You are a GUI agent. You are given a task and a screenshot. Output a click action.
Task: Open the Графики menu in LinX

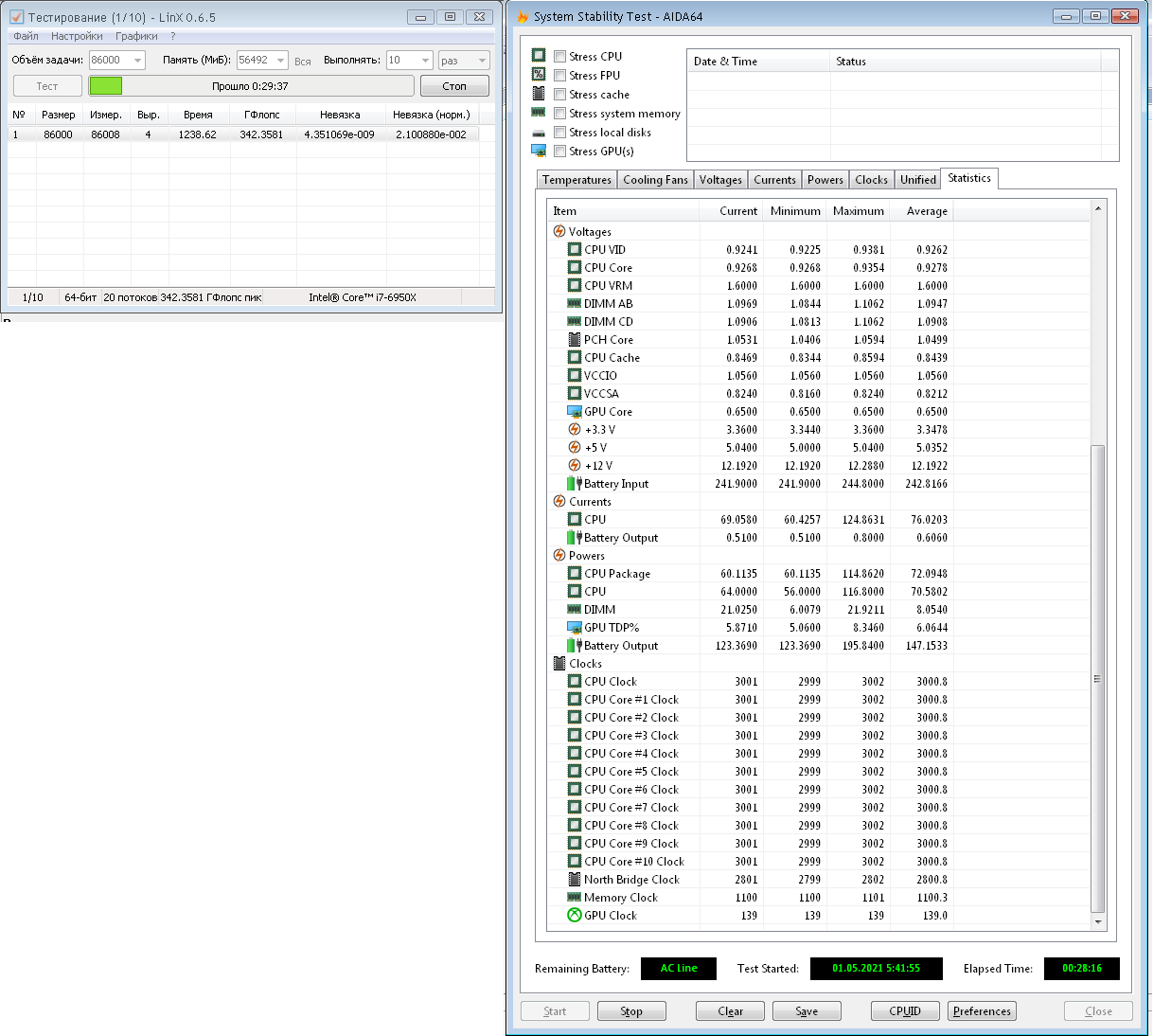137,36
